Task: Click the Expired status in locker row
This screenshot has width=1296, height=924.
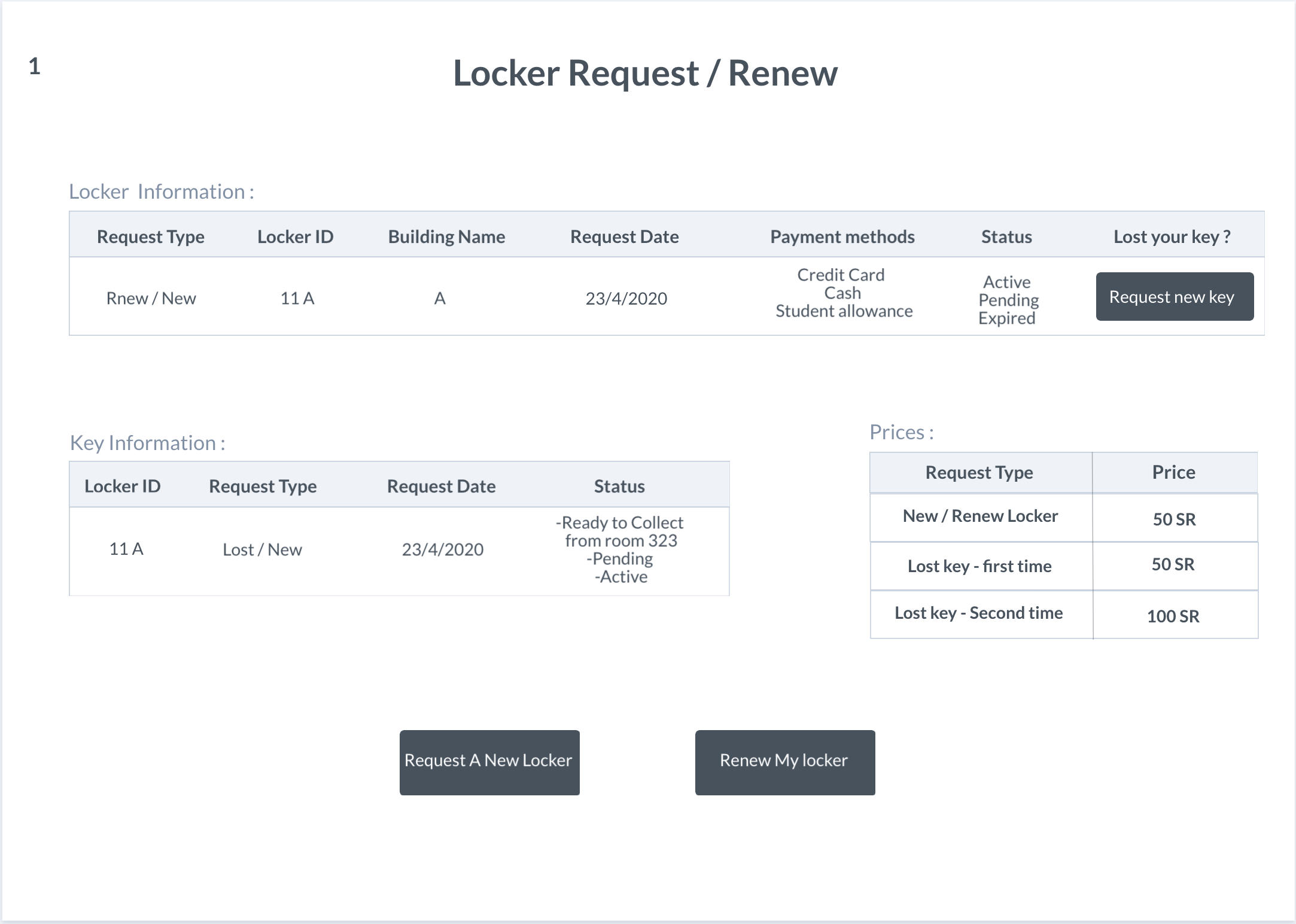Action: click(1007, 318)
